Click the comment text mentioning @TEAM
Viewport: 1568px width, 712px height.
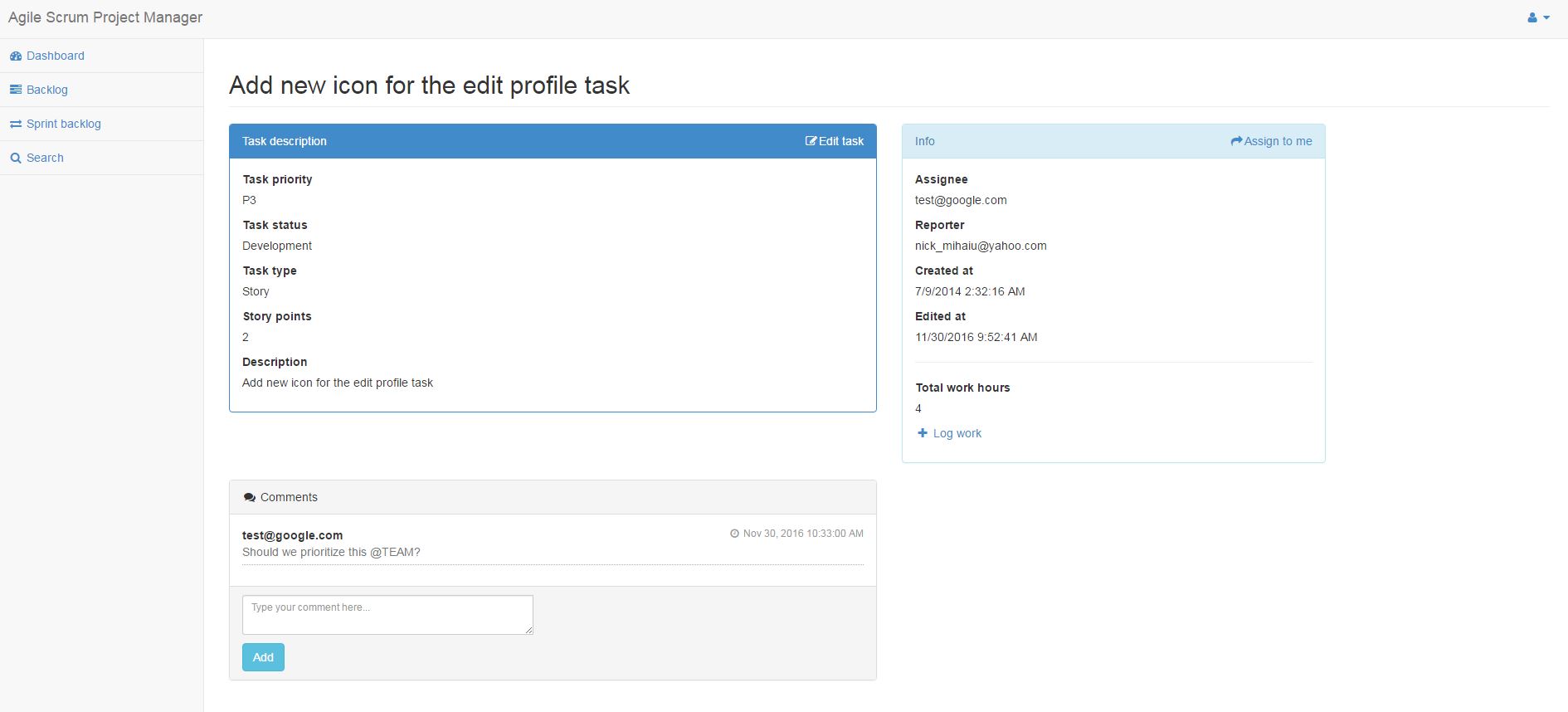point(331,552)
